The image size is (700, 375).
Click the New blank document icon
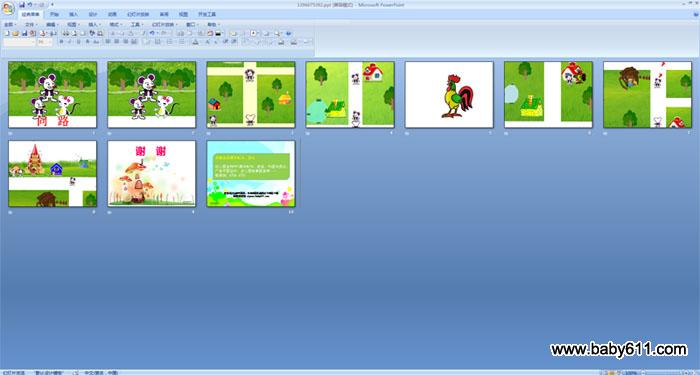7,33
